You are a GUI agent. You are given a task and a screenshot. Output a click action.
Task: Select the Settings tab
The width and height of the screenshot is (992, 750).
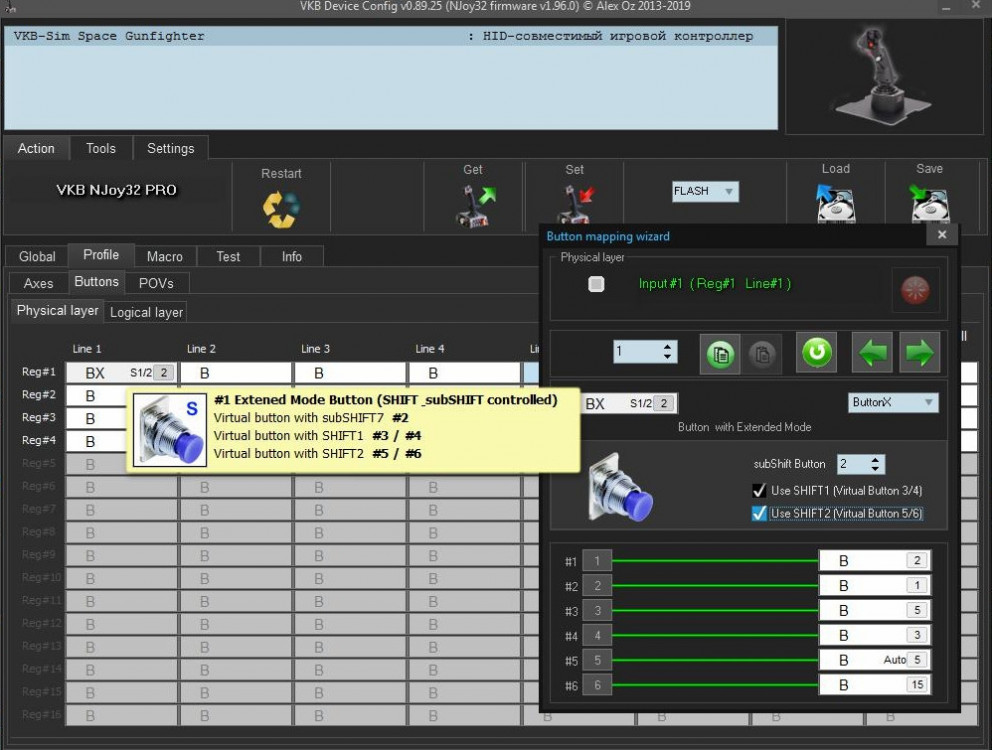(170, 148)
